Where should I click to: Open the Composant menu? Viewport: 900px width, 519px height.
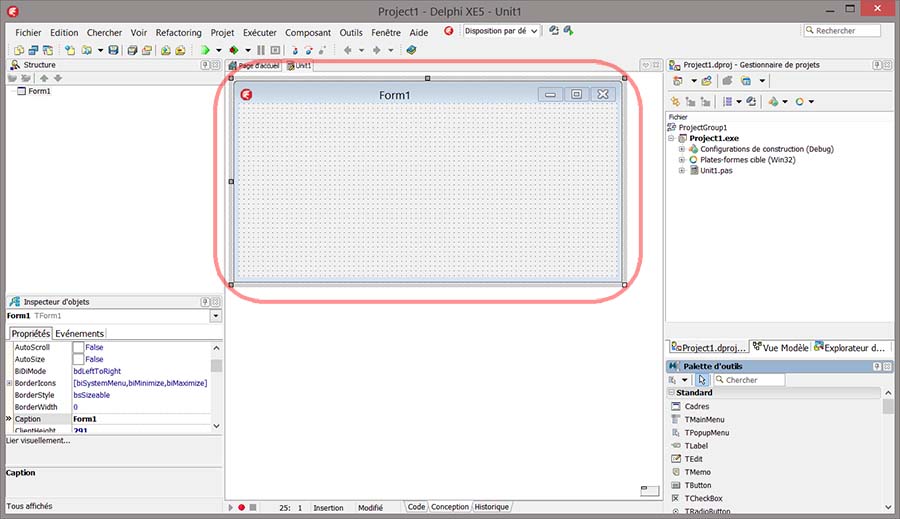[308, 33]
